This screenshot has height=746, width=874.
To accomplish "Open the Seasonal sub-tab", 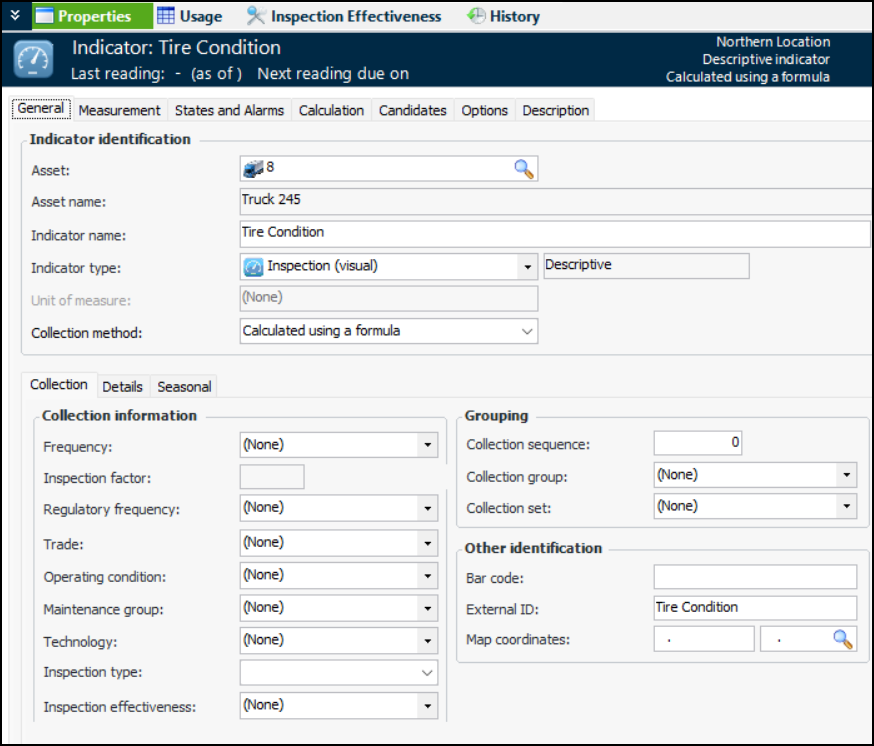I will click(184, 386).
